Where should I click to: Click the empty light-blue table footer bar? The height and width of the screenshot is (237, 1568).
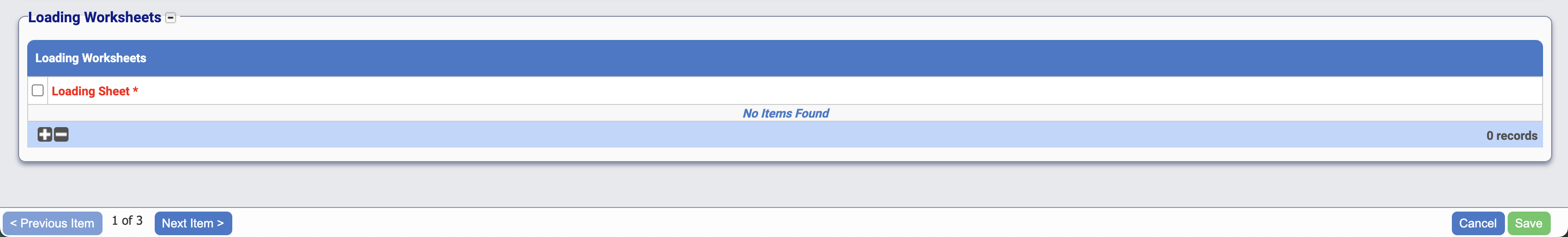(x=730, y=135)
